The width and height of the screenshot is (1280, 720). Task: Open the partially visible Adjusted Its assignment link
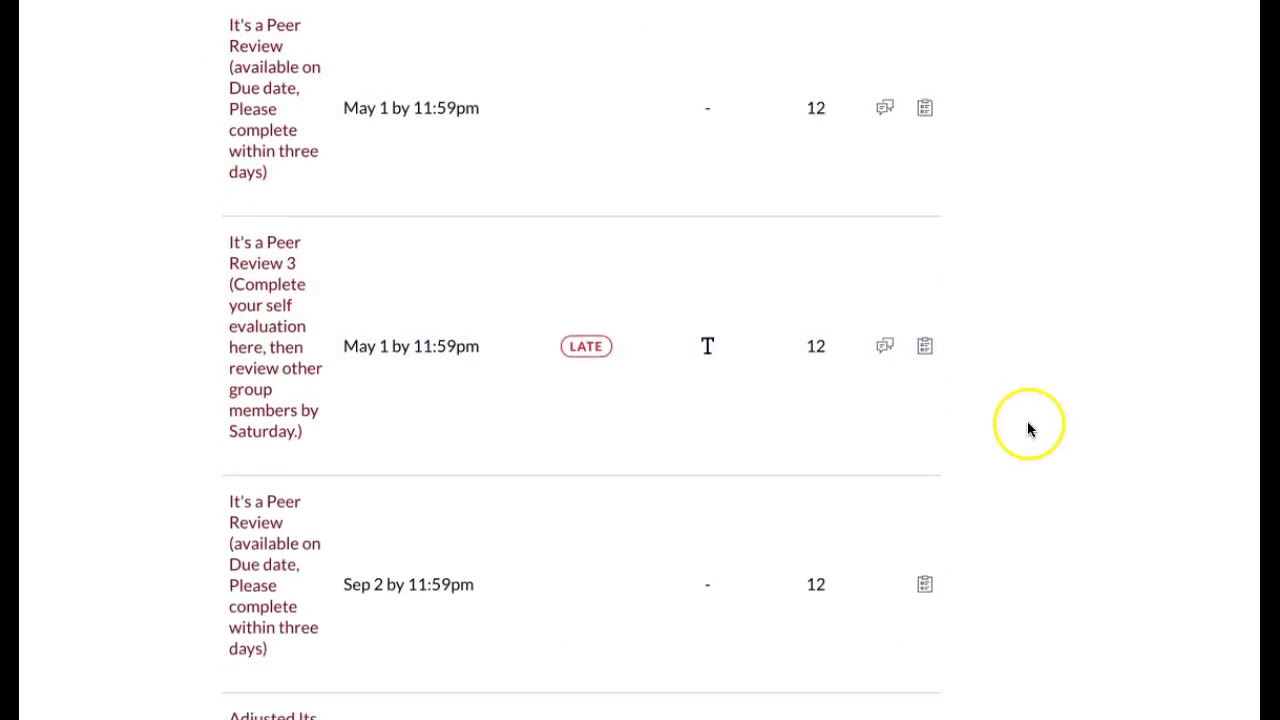(x=272, y=714)
